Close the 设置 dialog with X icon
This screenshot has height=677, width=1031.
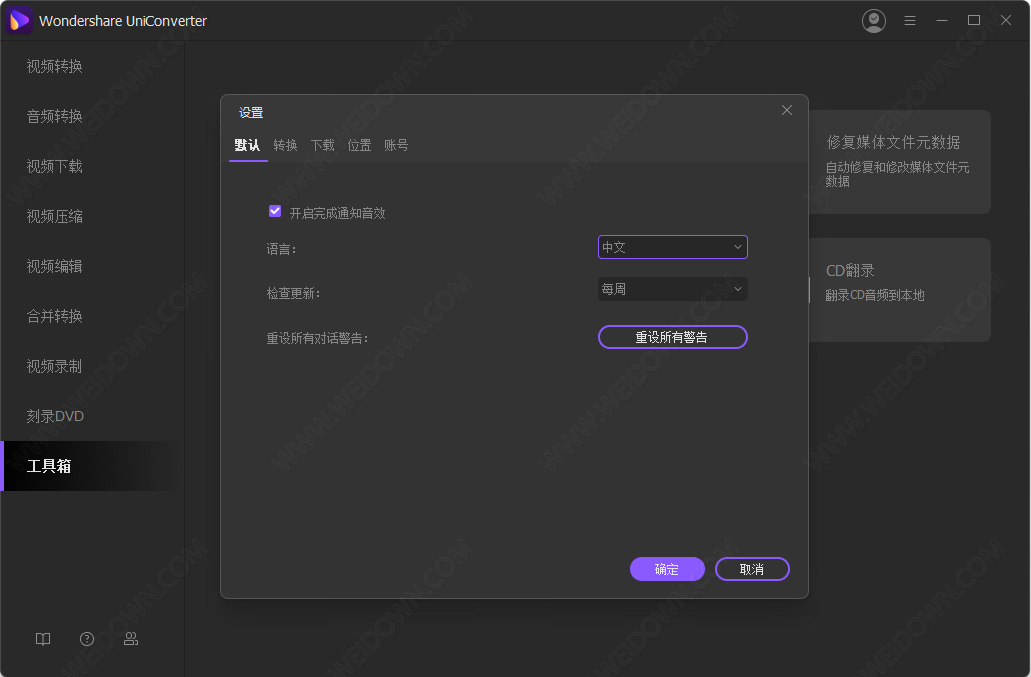(x=787, y=110)
